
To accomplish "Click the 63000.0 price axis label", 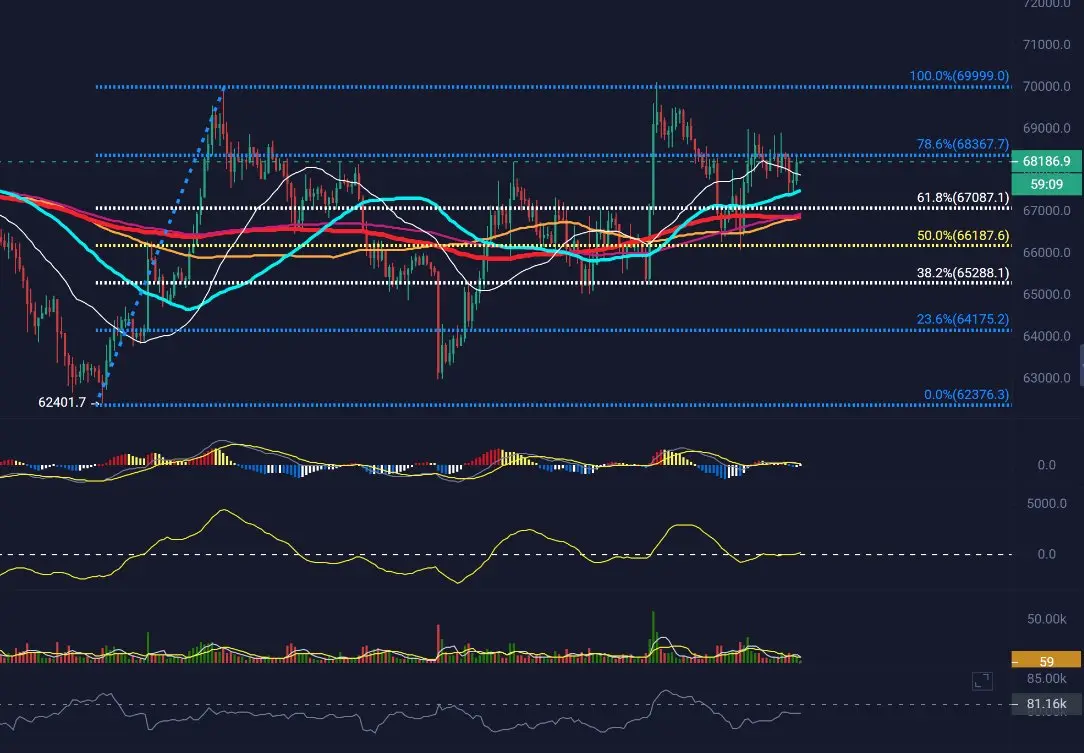I will coord(1046,378).
